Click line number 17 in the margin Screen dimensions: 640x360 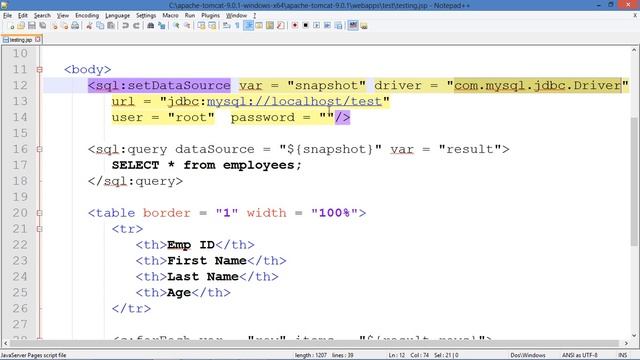tap(20, 165)
